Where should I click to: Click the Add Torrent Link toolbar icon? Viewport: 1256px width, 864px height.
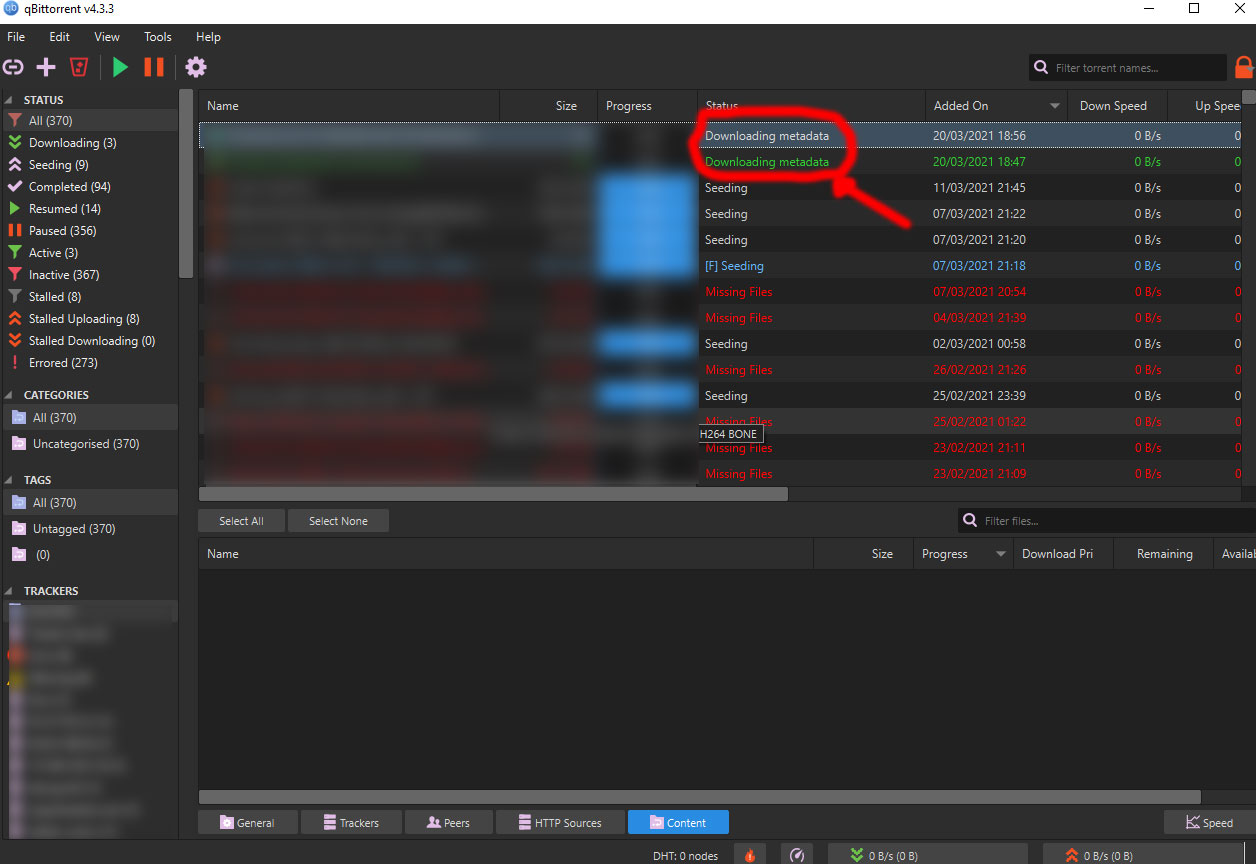click(13, 67)
